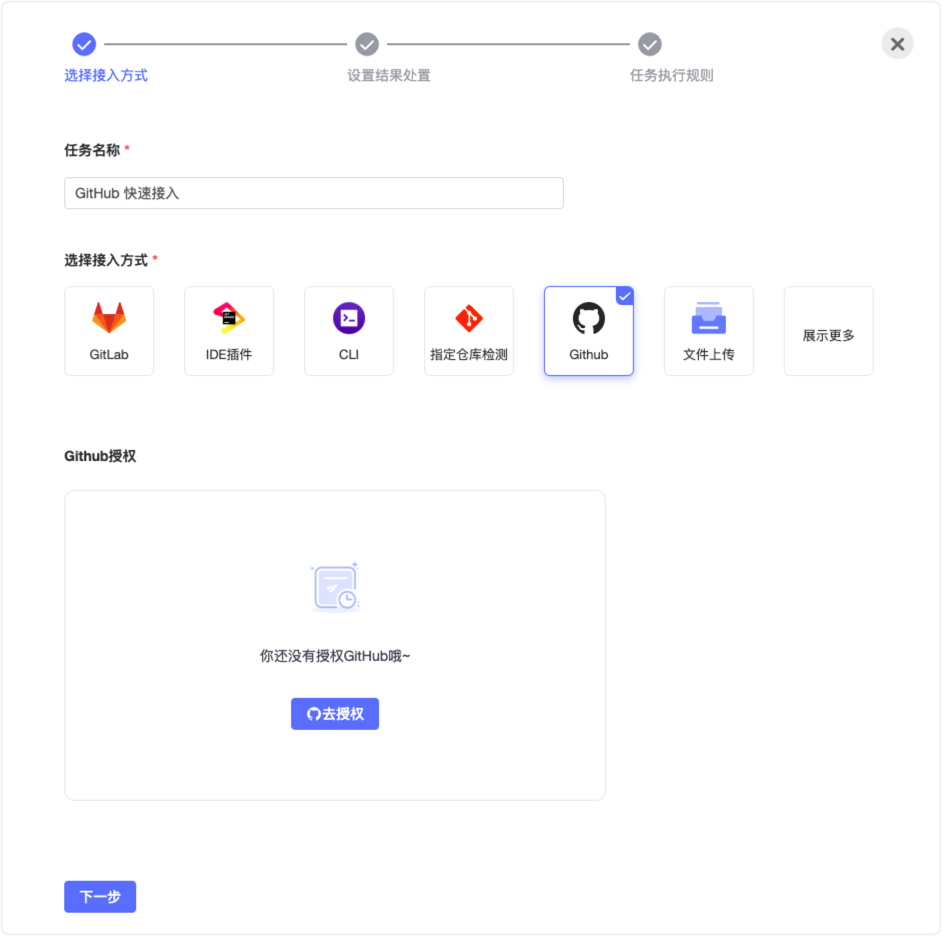Choose the IDE插件 JetBrains icon
The image size is (942, 936).
(229, 318)
